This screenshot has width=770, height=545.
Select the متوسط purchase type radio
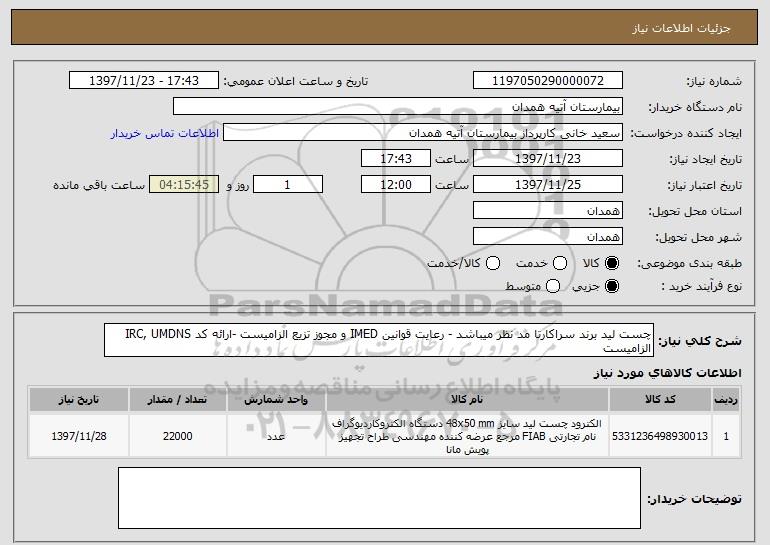point(553,286)
